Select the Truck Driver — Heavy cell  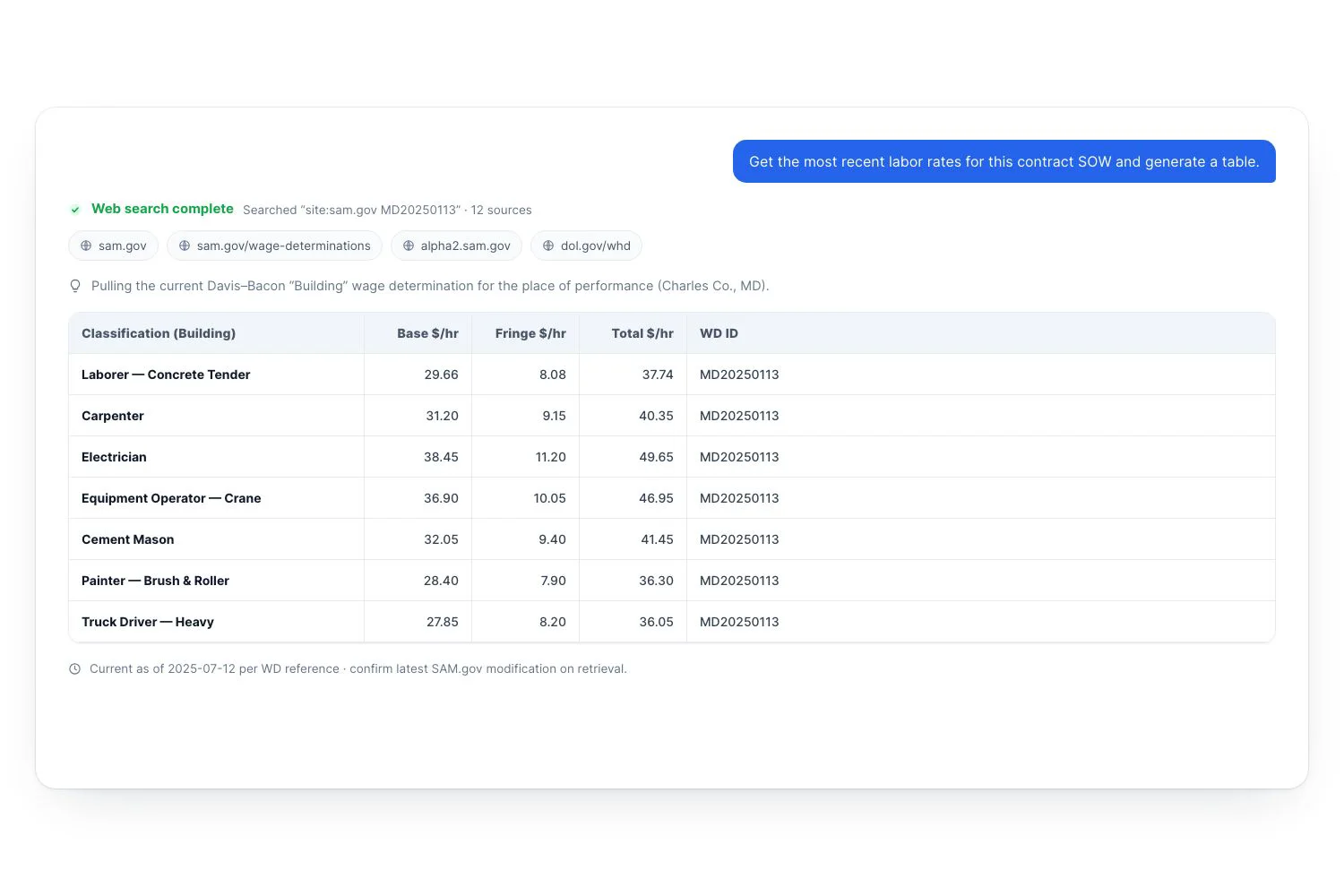pyautogui.click(x=216, y=622)
